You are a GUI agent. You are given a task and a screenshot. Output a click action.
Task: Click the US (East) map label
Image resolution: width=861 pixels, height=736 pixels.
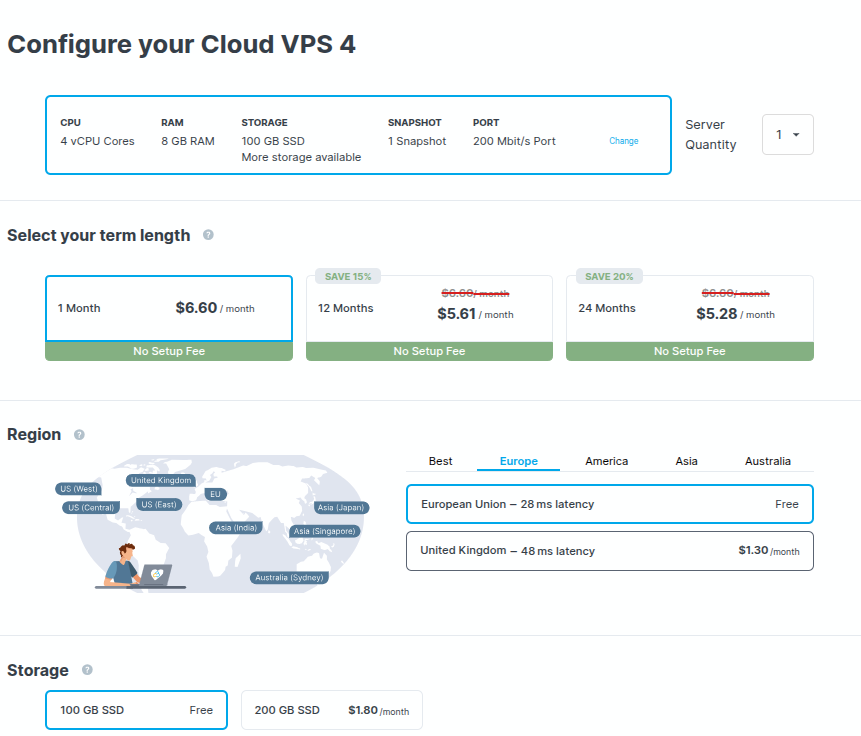pos(159,504)
